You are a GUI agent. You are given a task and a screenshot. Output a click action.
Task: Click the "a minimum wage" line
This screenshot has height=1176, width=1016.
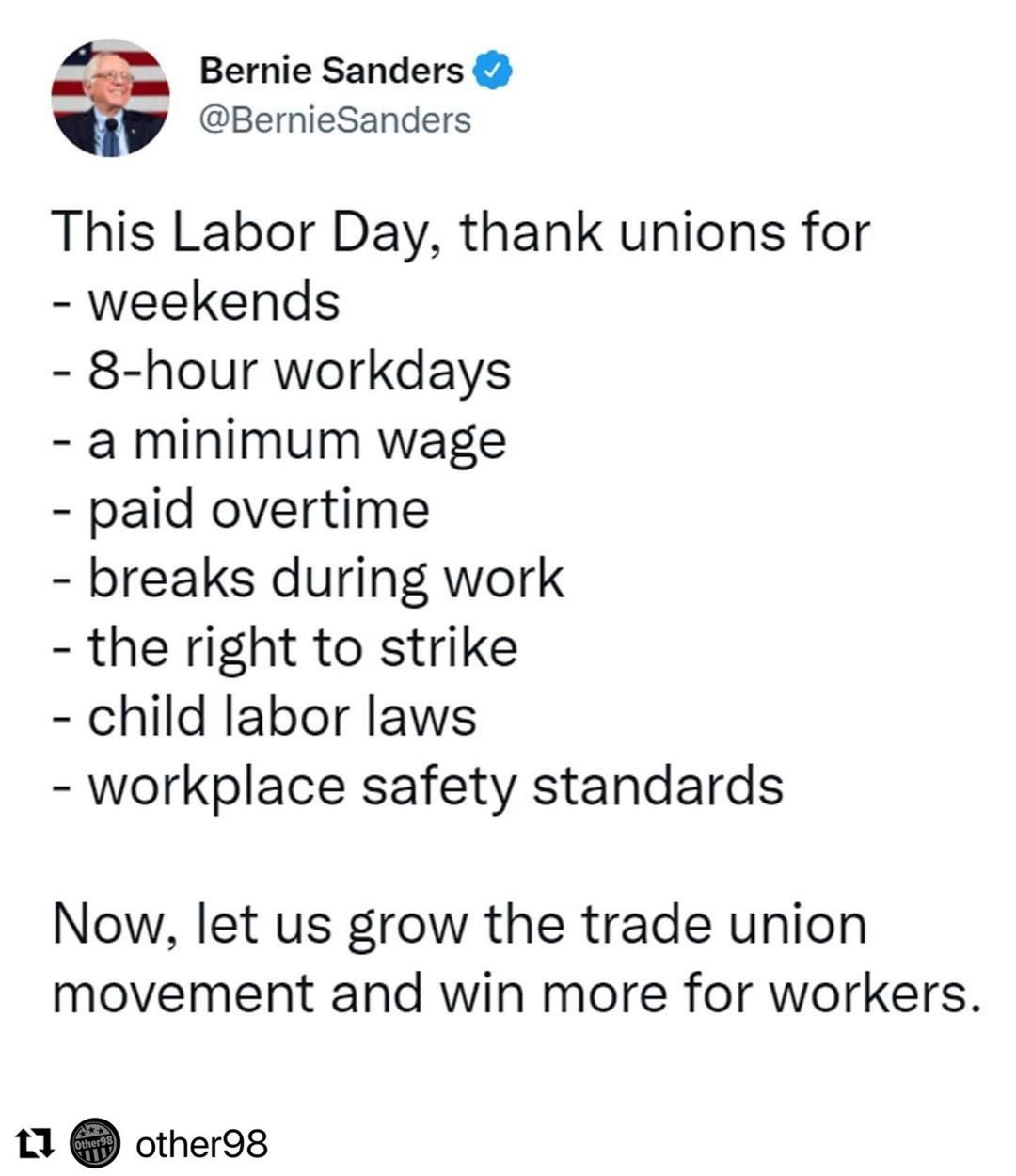(x=296, y=440)
